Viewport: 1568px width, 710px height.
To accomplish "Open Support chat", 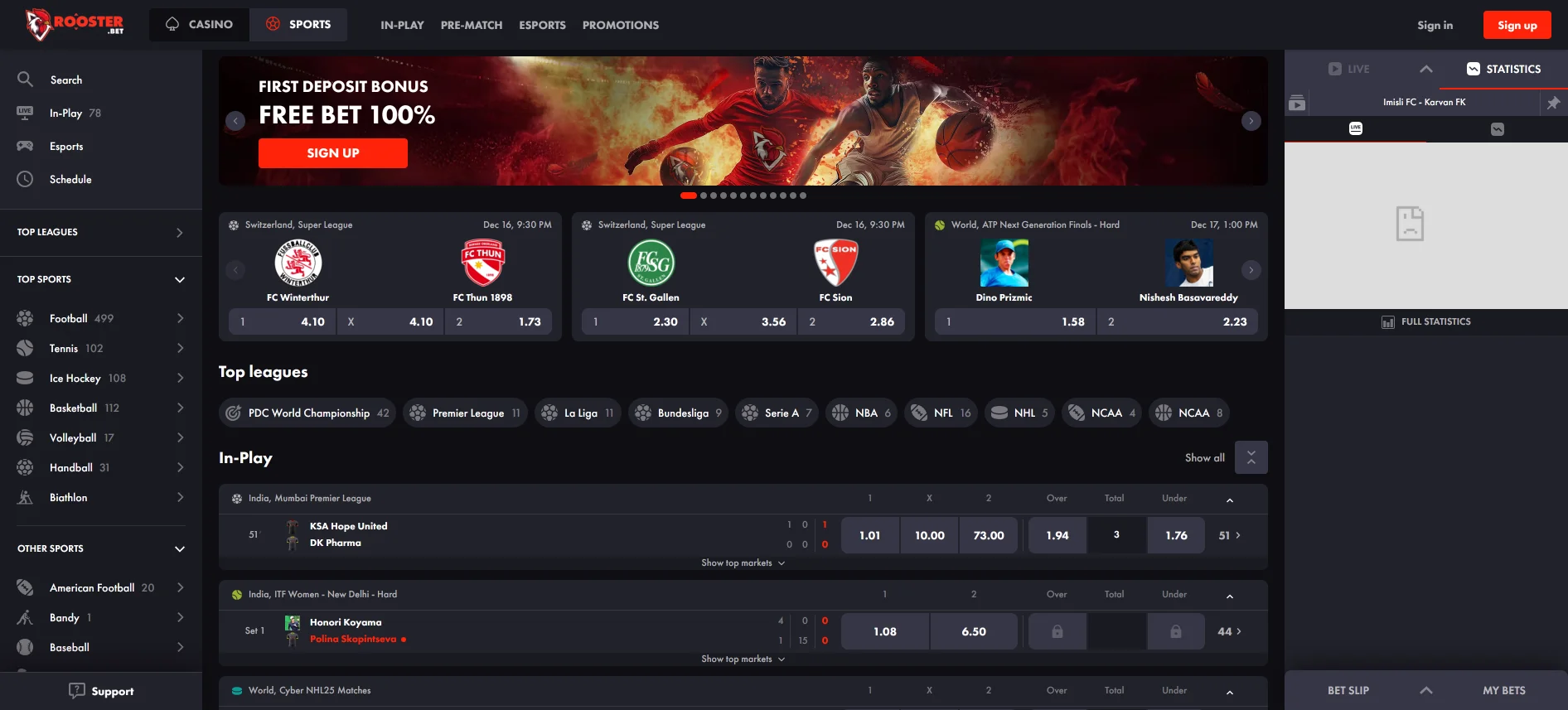I will click(x=101, y=691).
